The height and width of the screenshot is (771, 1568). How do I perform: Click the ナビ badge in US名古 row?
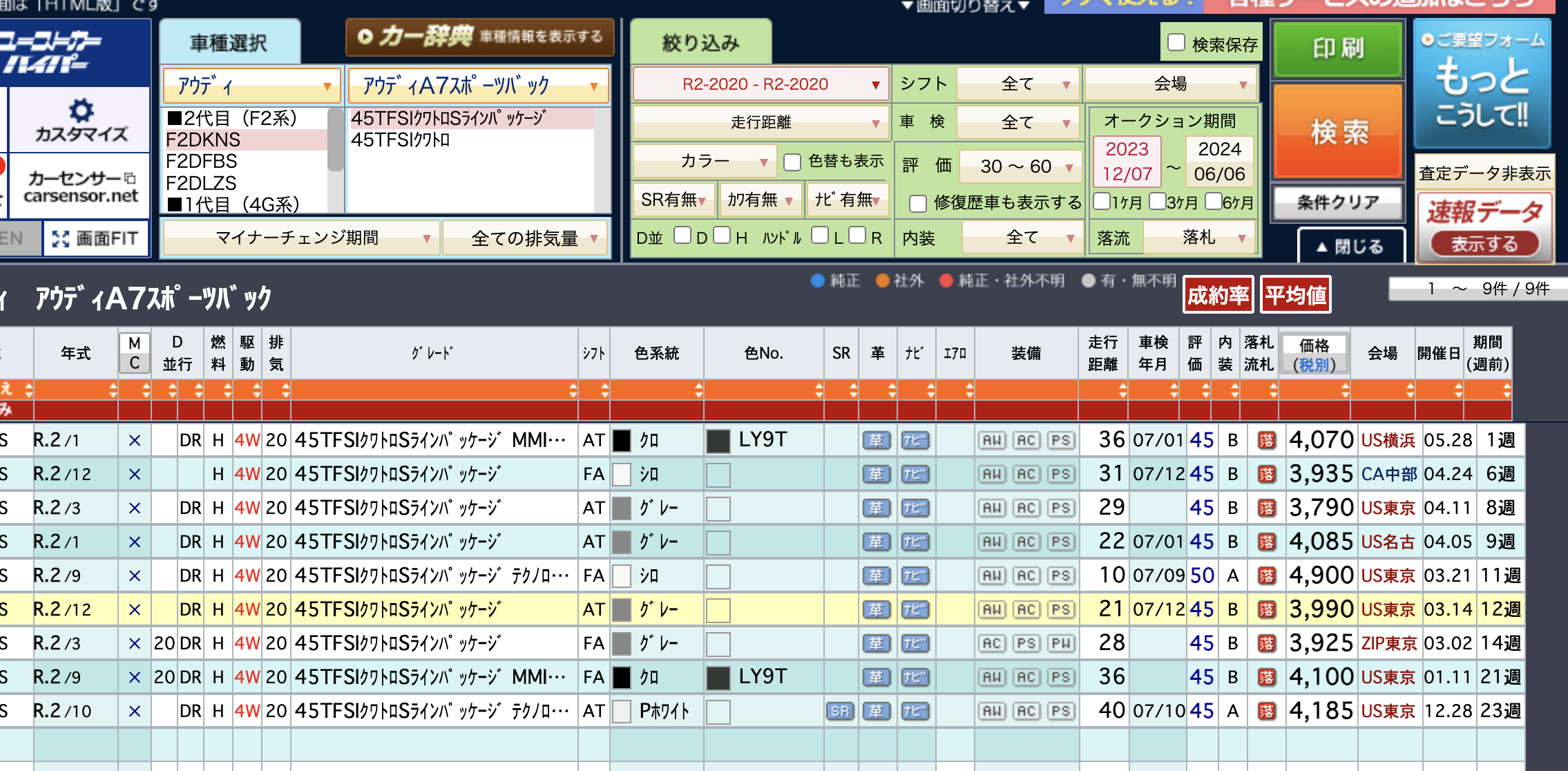915,542
